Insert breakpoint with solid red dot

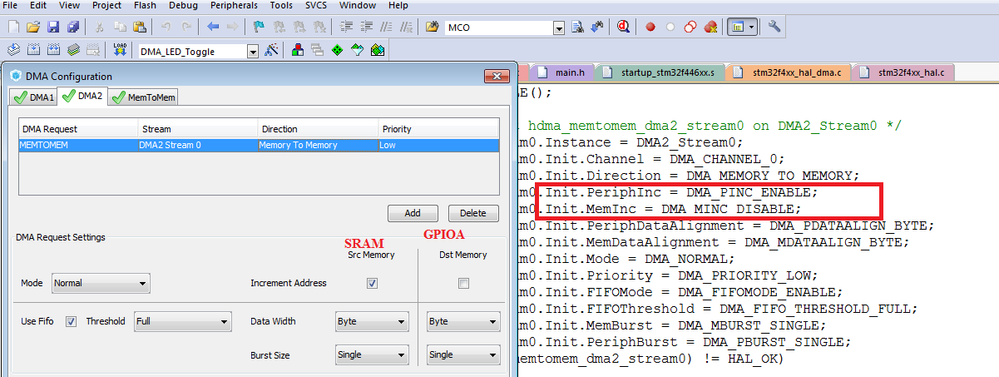coord(650,27)
